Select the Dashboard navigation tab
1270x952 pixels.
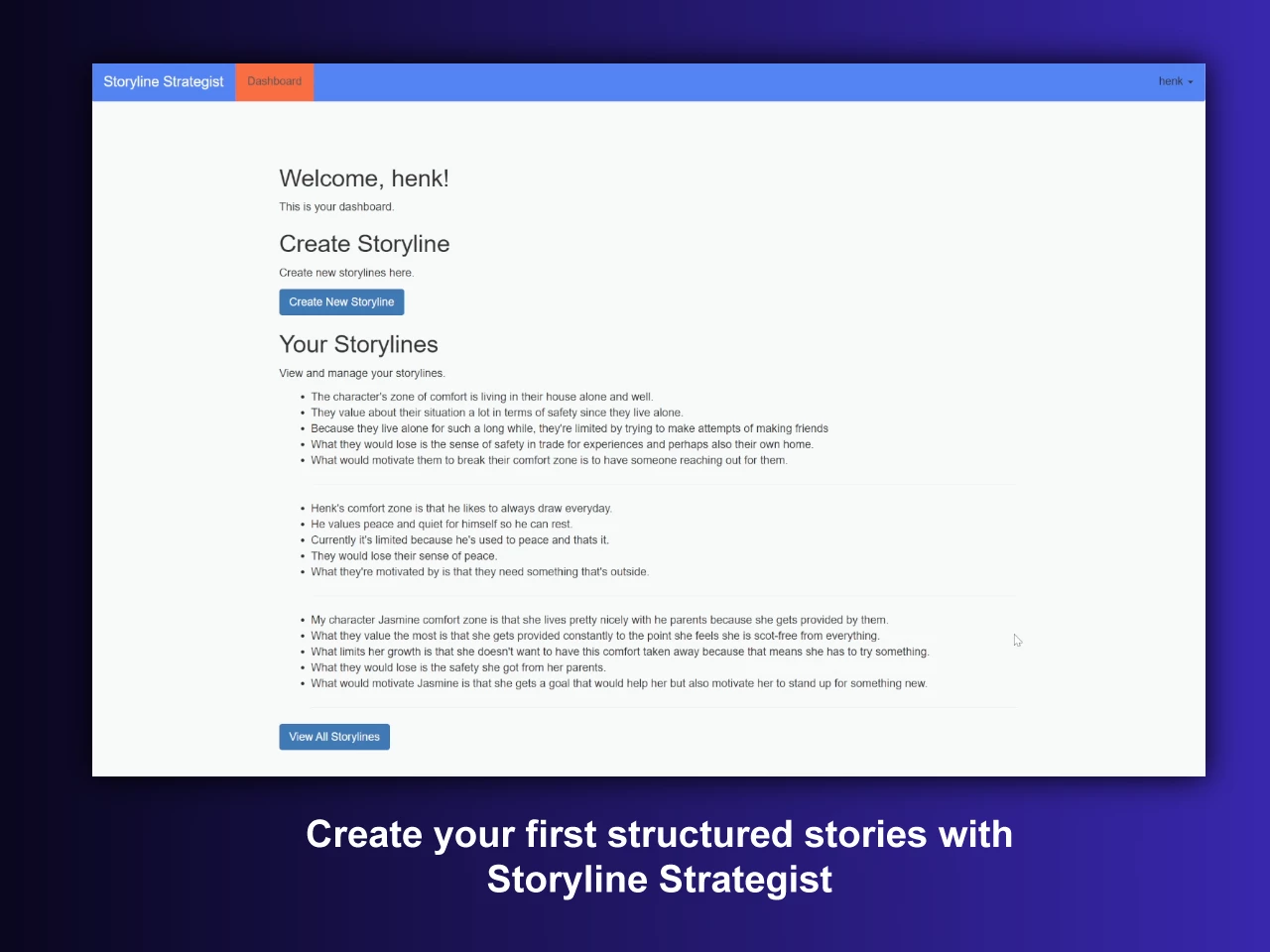(274, 81)
